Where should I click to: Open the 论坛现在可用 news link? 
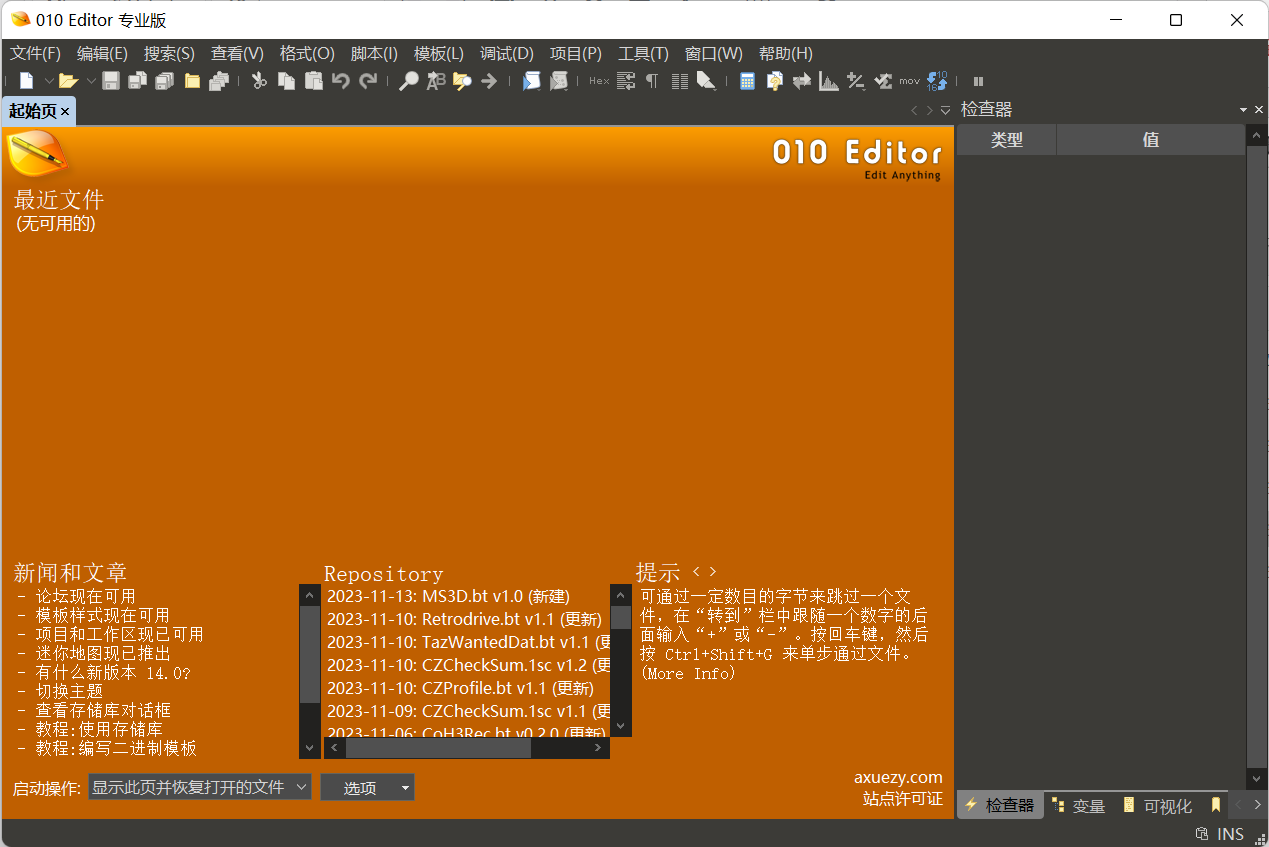tap(85, 597)
